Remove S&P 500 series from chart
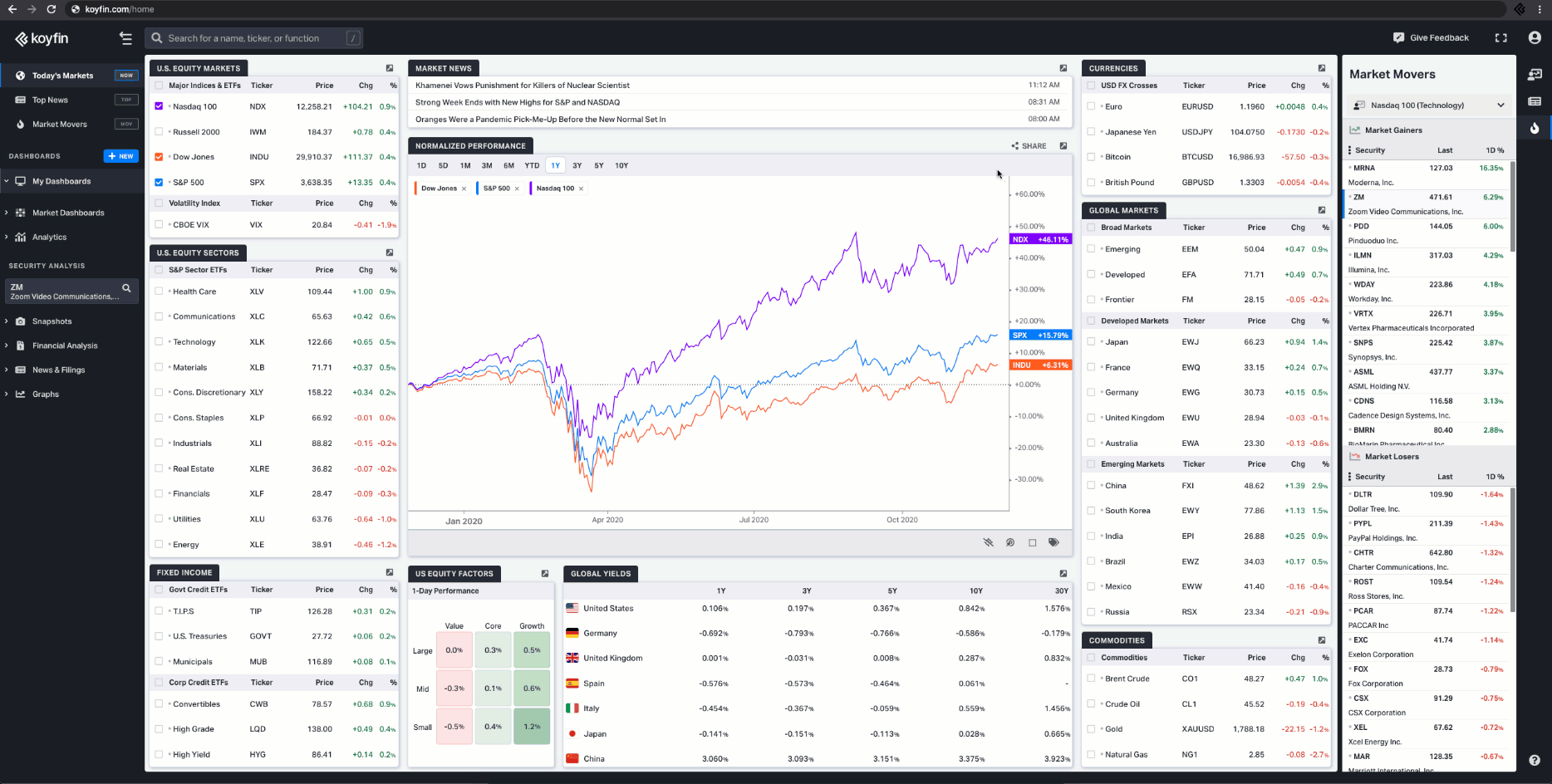 click(517, 189)
